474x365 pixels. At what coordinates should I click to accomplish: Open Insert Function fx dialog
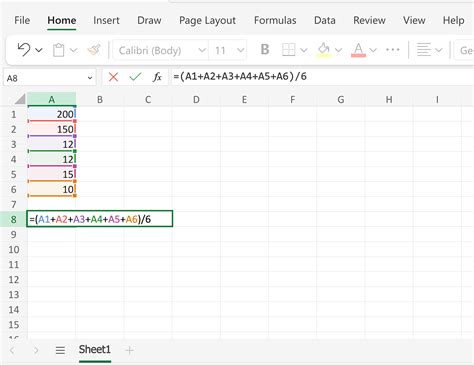(x=157, y=77)
